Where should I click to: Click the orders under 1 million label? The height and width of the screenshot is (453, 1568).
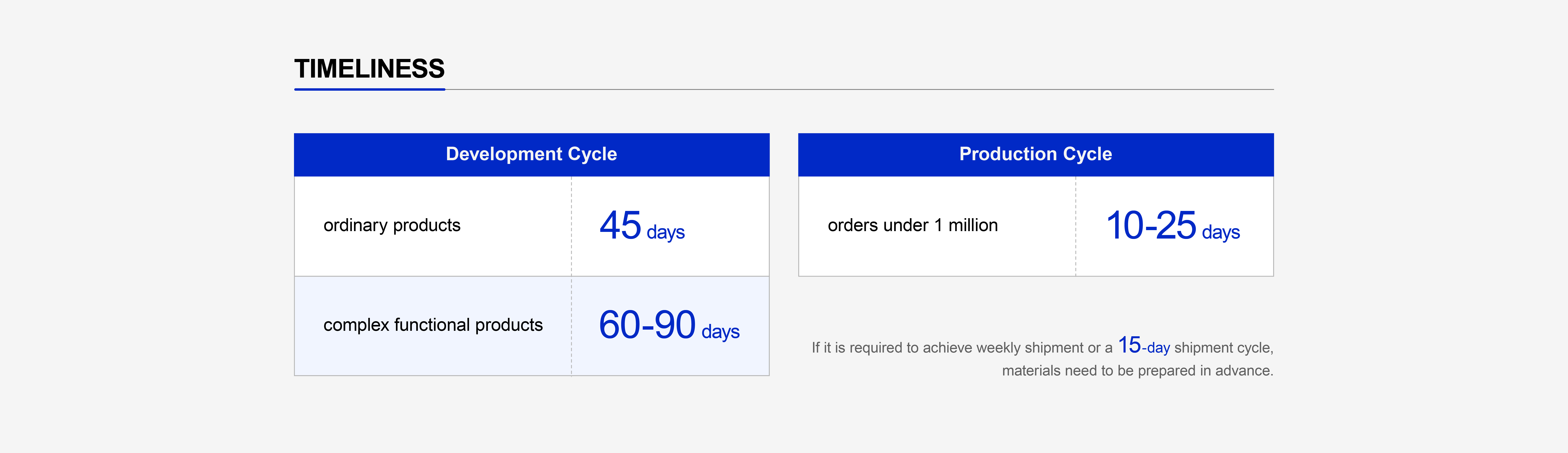[912, 226]
